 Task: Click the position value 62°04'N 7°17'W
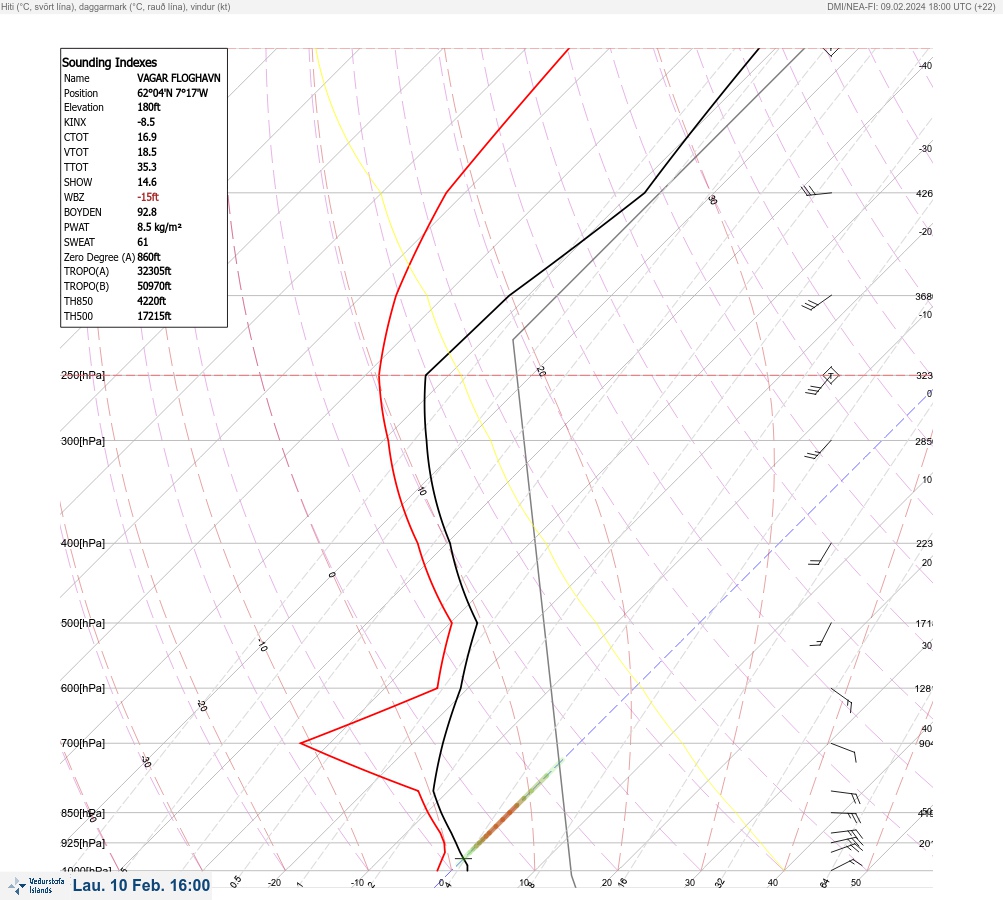[173, 93]
